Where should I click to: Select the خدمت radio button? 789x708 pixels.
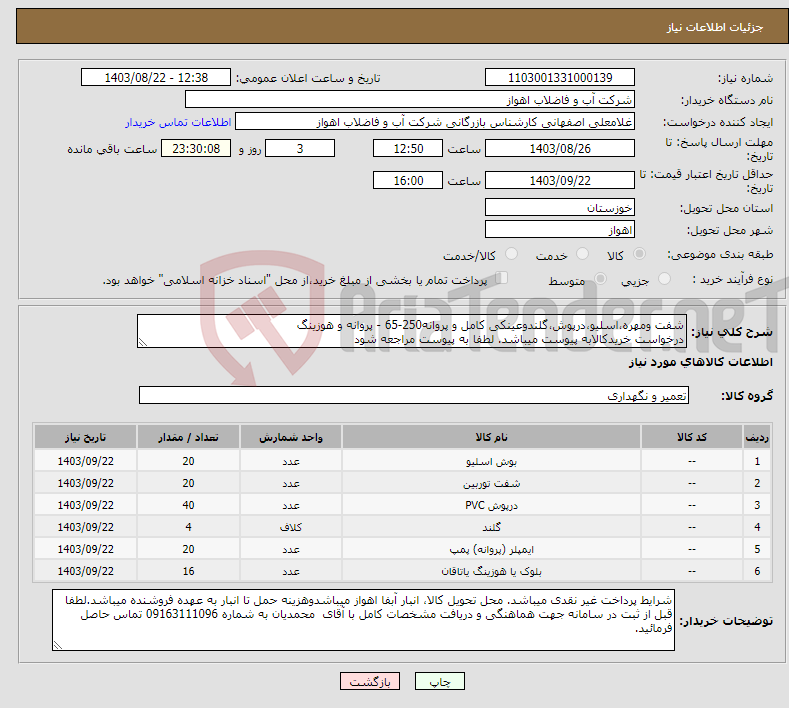click(x=582, y=254)
